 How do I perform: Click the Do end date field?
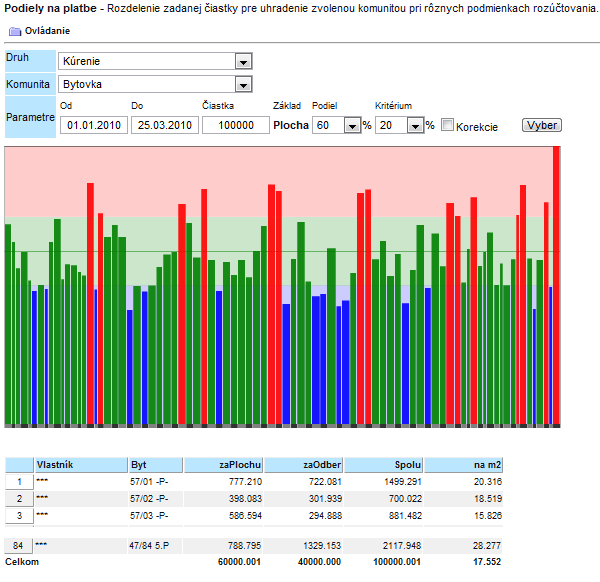(x=164, y=126)
